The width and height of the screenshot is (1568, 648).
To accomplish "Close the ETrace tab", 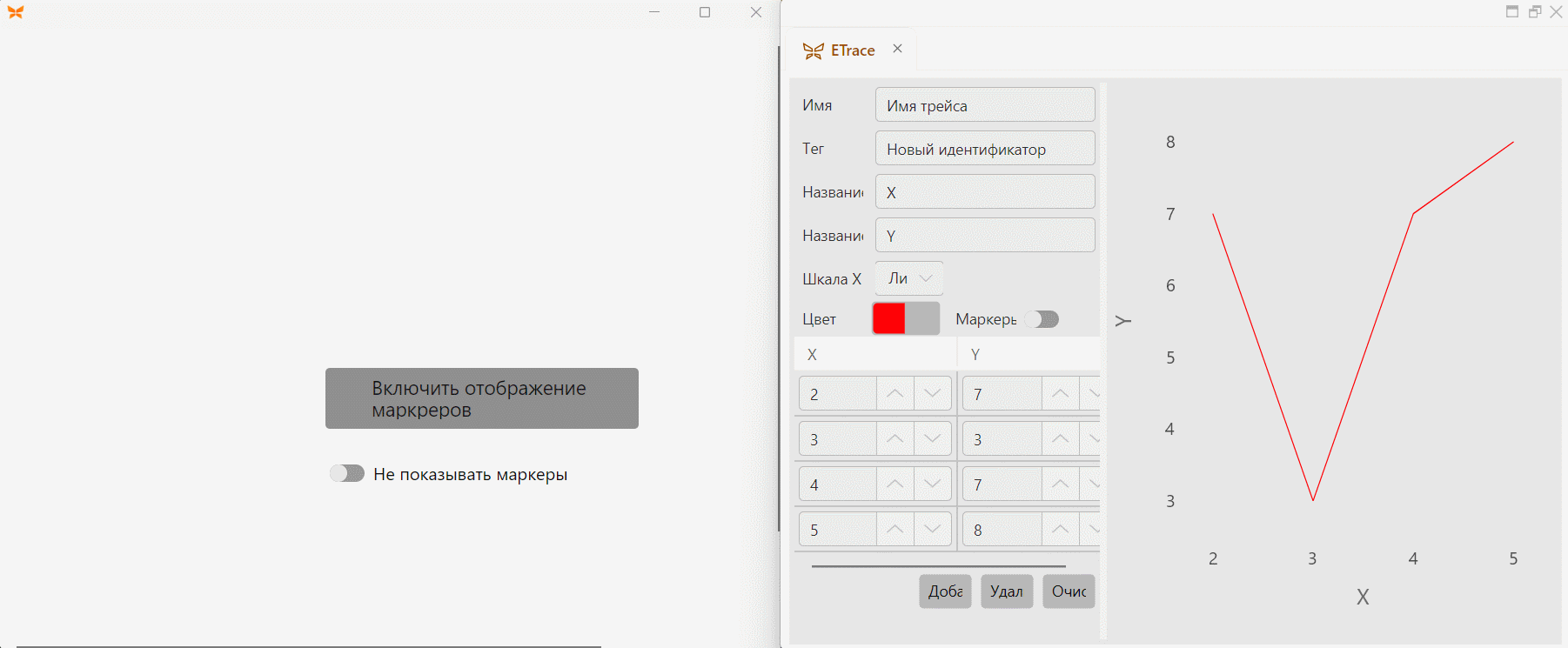I will (x=897, y=49).
